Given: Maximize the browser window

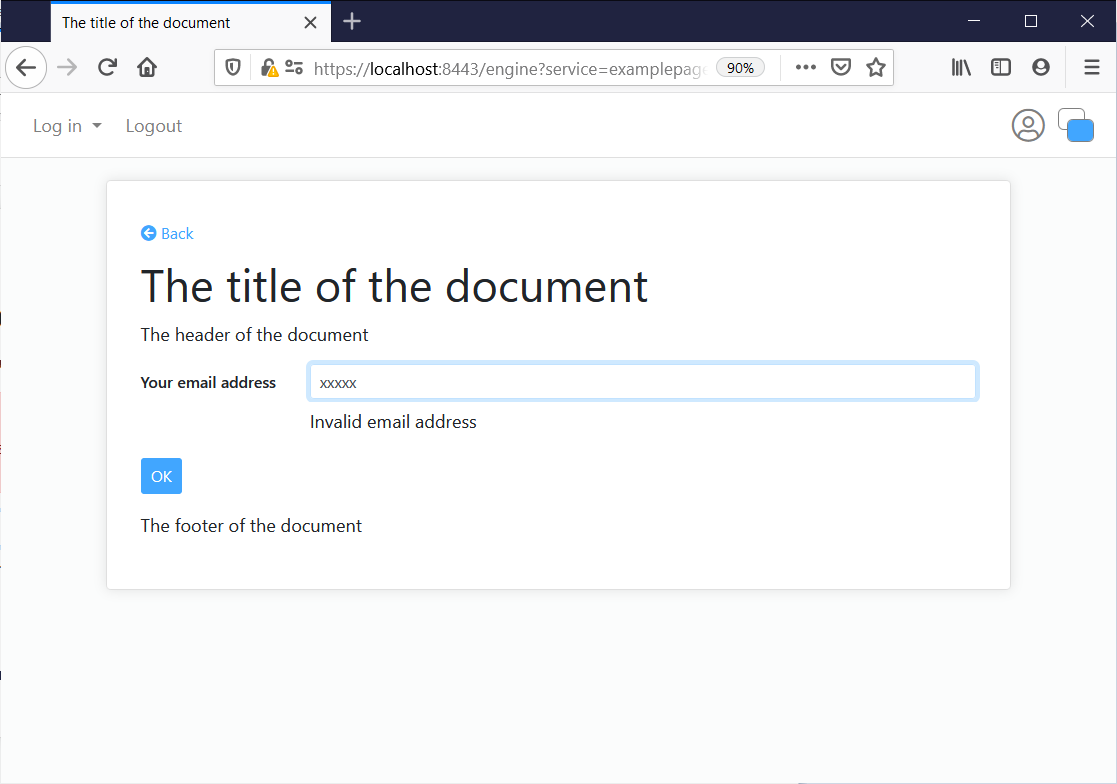Looking at the screenshot, I should coord(1031,21).
